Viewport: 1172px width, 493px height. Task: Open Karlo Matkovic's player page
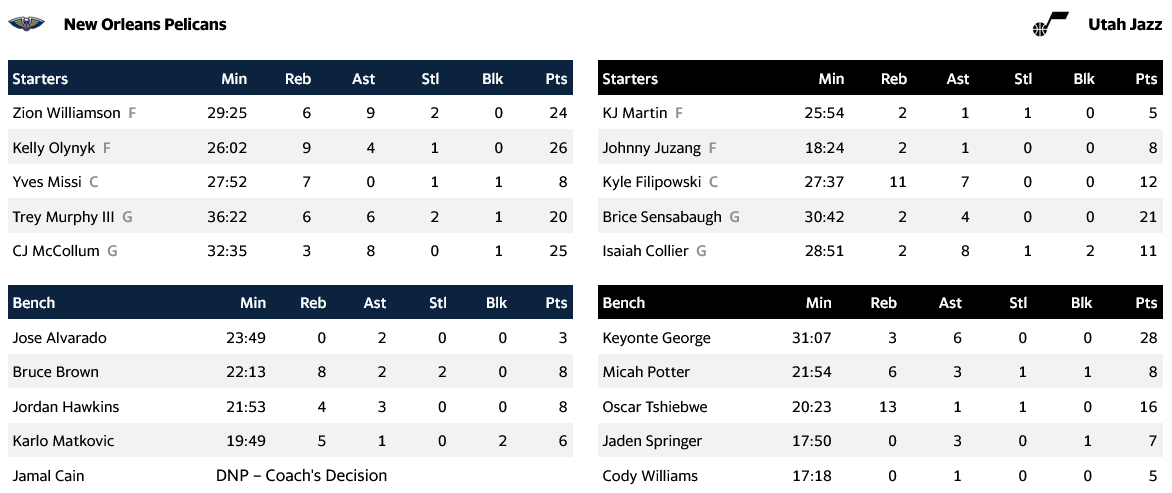(x=63, y=441)
